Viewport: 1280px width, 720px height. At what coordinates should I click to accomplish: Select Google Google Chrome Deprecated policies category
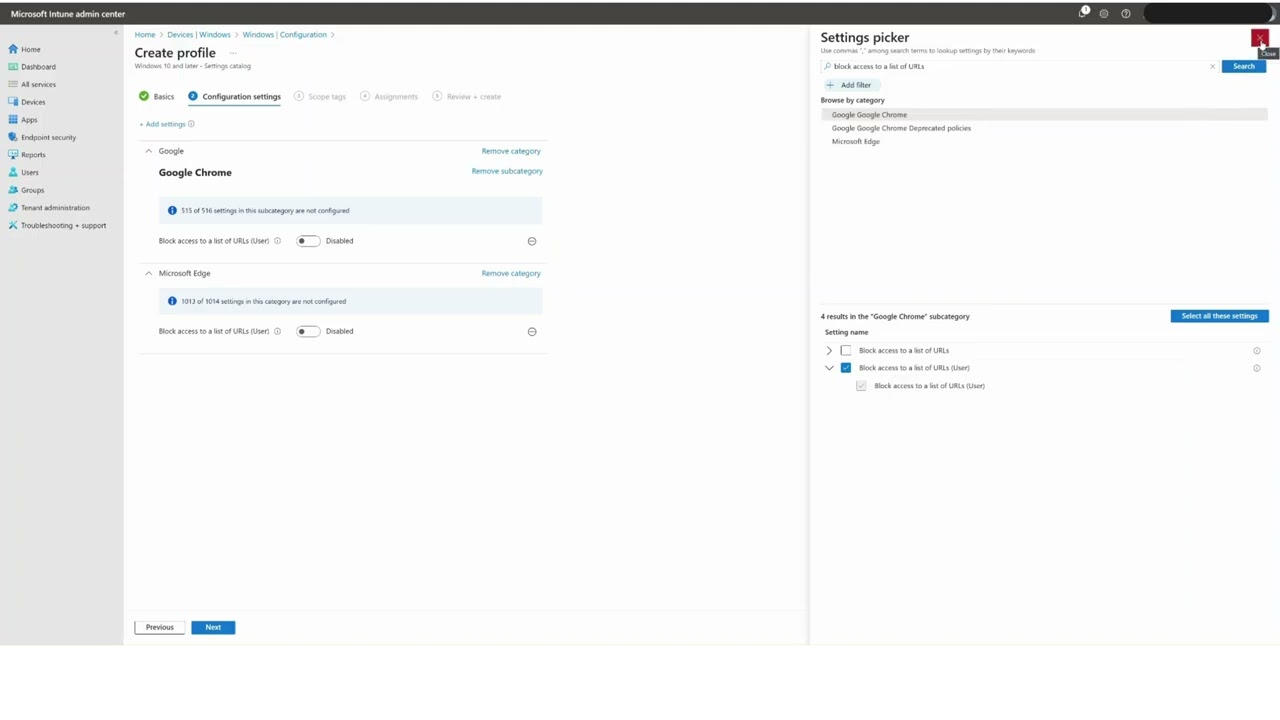click(x=901, y=128)
